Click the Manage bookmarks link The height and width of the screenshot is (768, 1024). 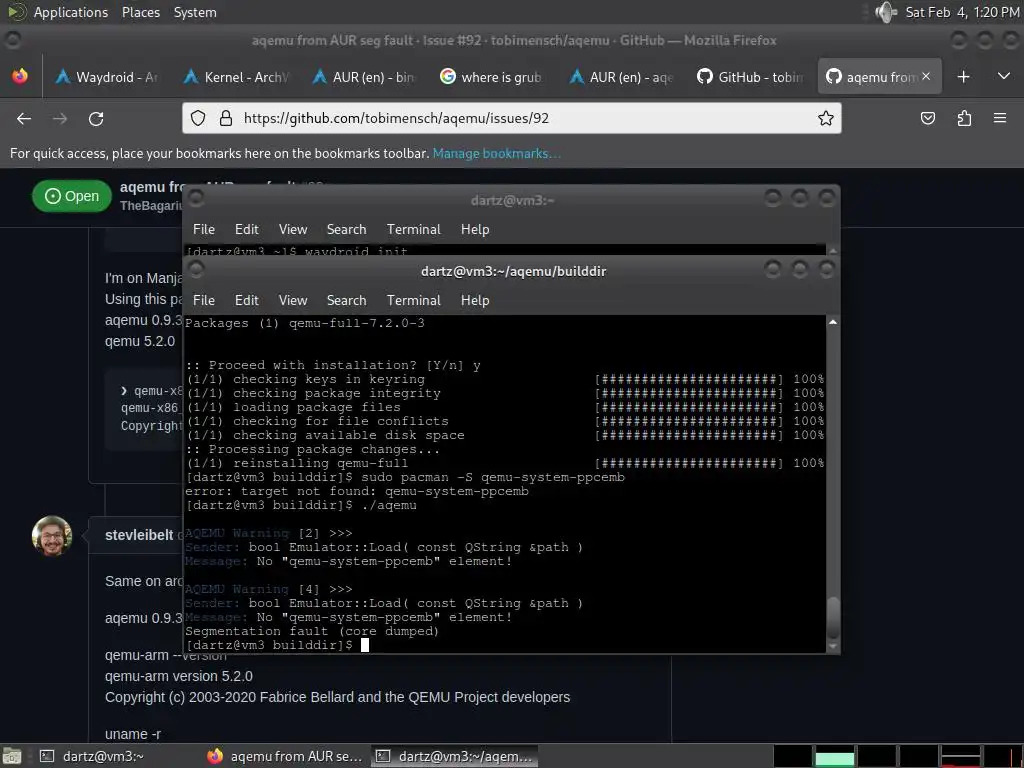coord(496,153)
